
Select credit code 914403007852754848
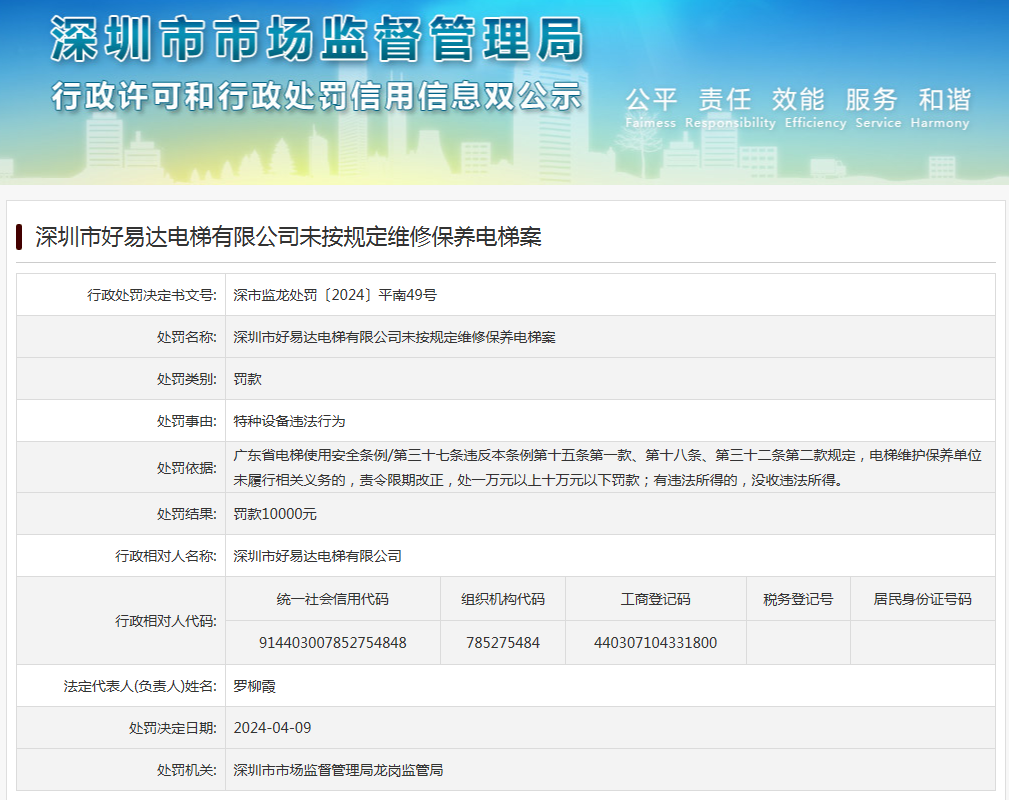click(x=333, y=642)
